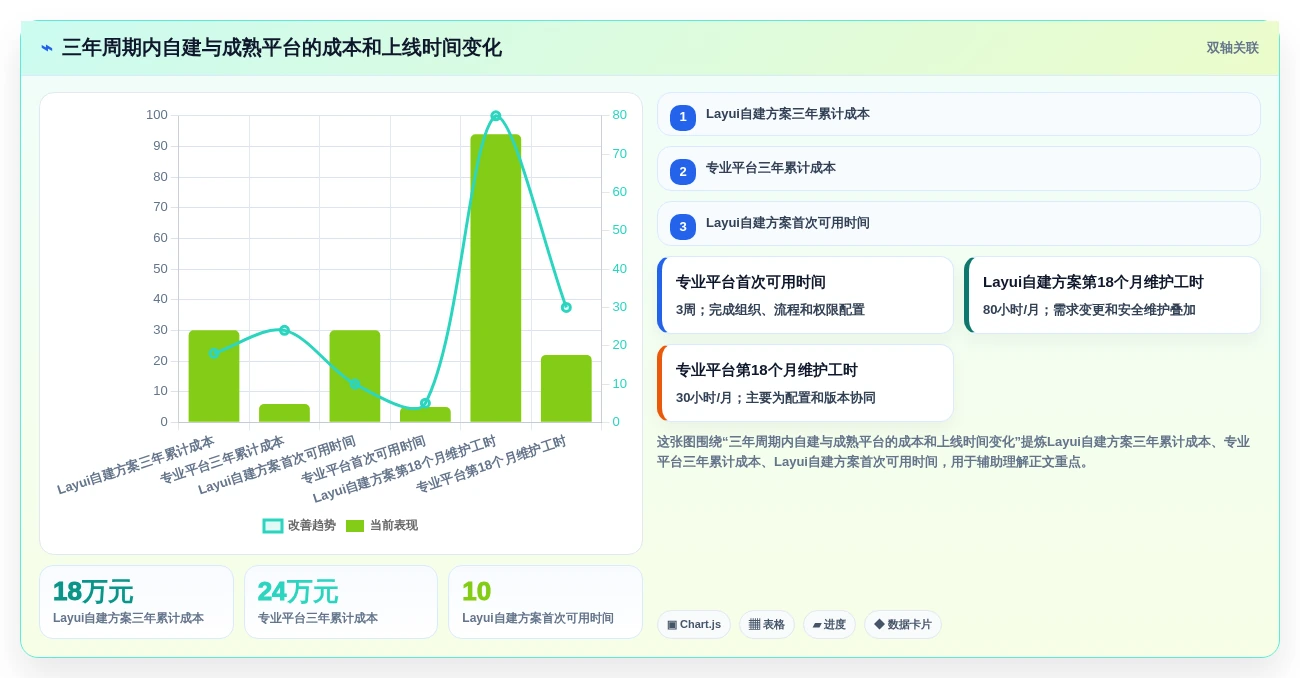Click the small bar for 专业平台三年累计成本
This screenshot has width=1300, height=678.
click(284, 413)
